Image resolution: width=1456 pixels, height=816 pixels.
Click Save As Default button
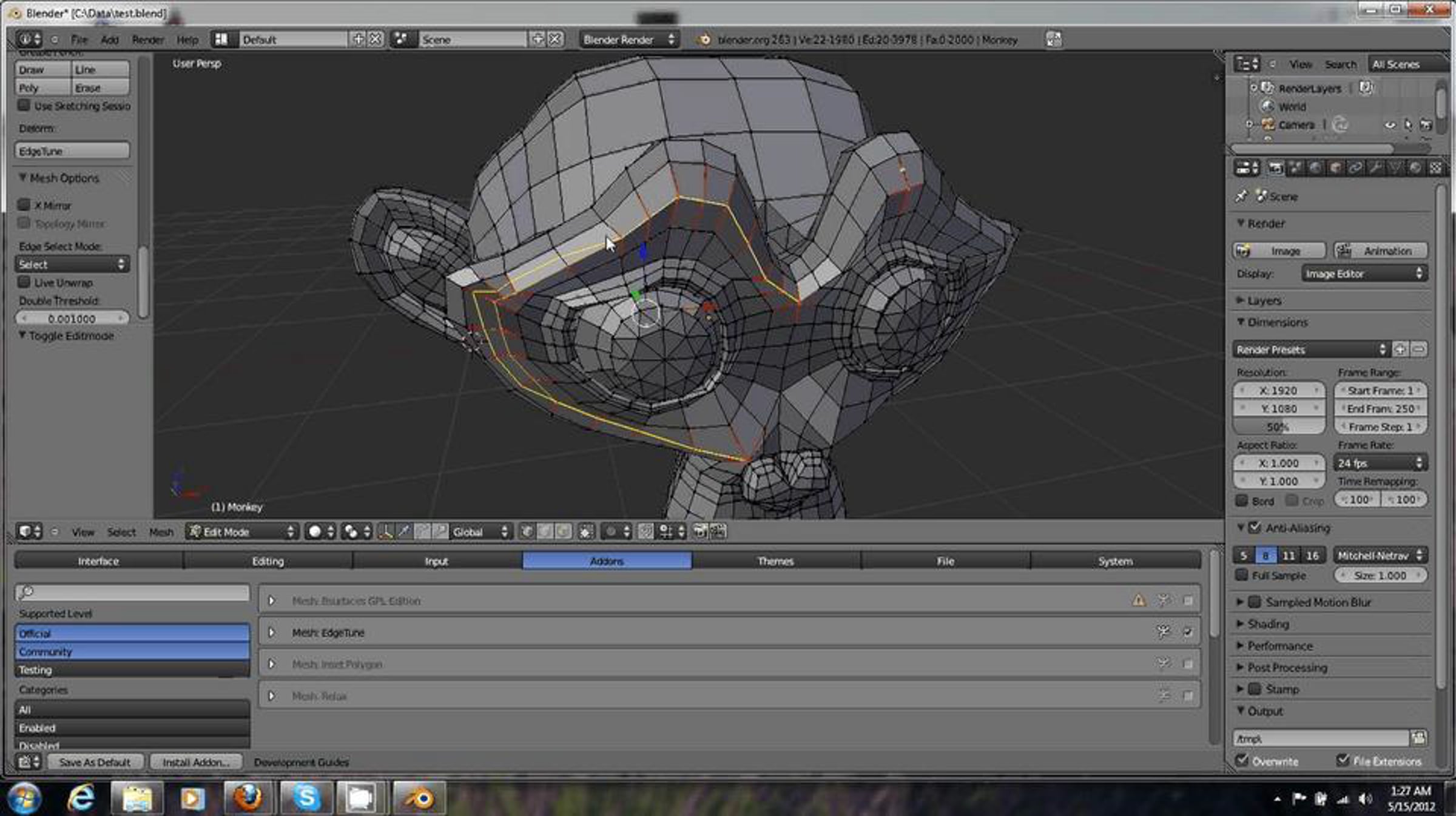(95, 762)
